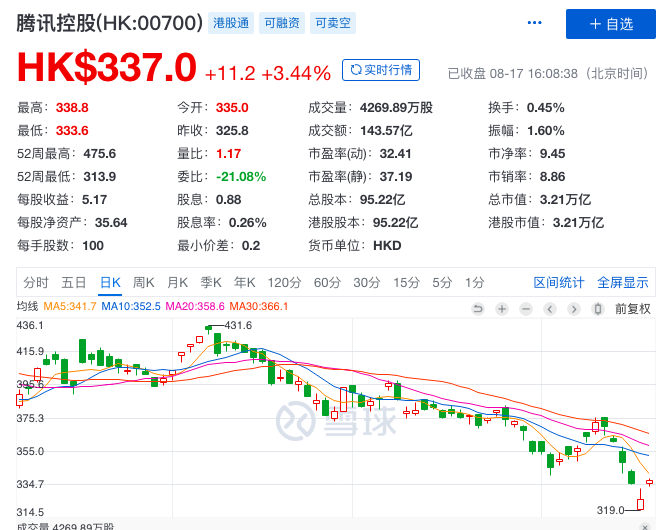671x530 pixels.
Task: Switch to the 60分 chart tab
Action: (x=327, y=283)
